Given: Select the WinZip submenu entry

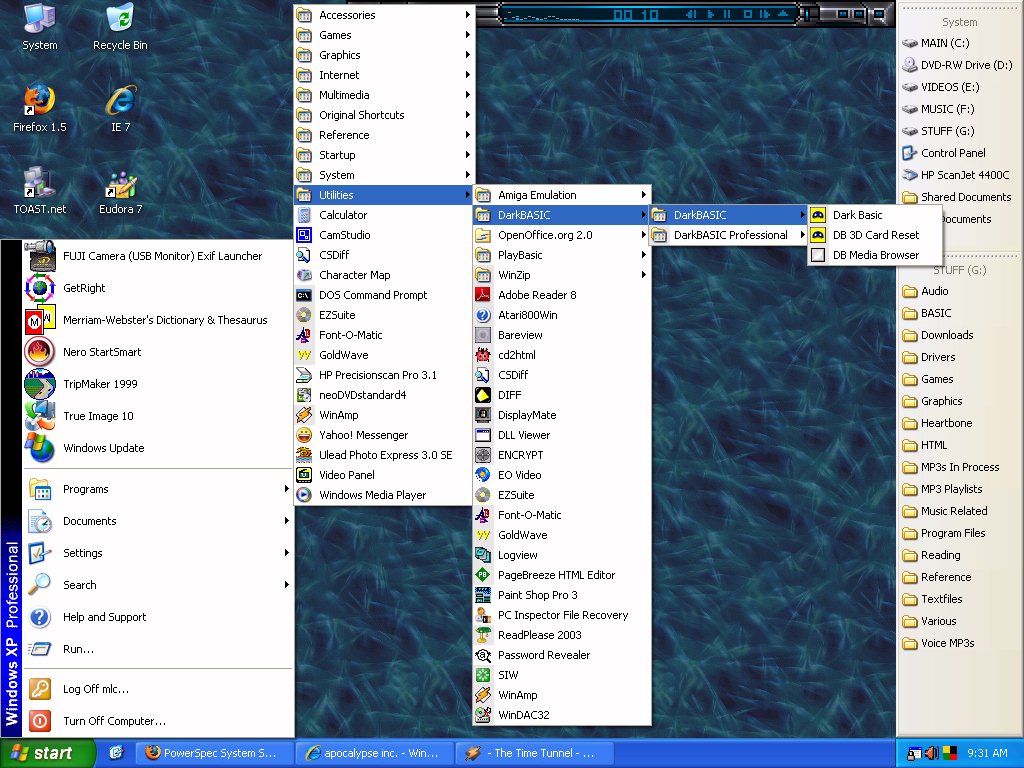Looking at the screenshot, I should click(562, 275).
